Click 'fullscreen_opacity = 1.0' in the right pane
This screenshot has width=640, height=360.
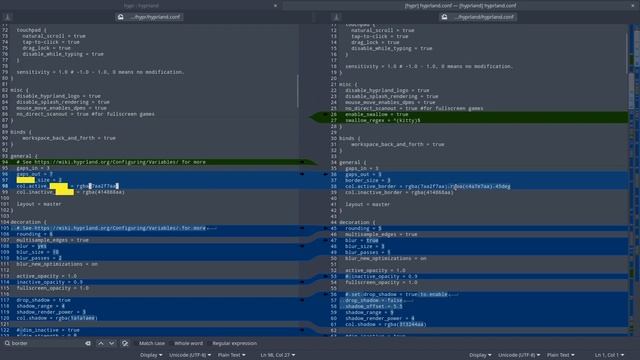click(381, 282)
